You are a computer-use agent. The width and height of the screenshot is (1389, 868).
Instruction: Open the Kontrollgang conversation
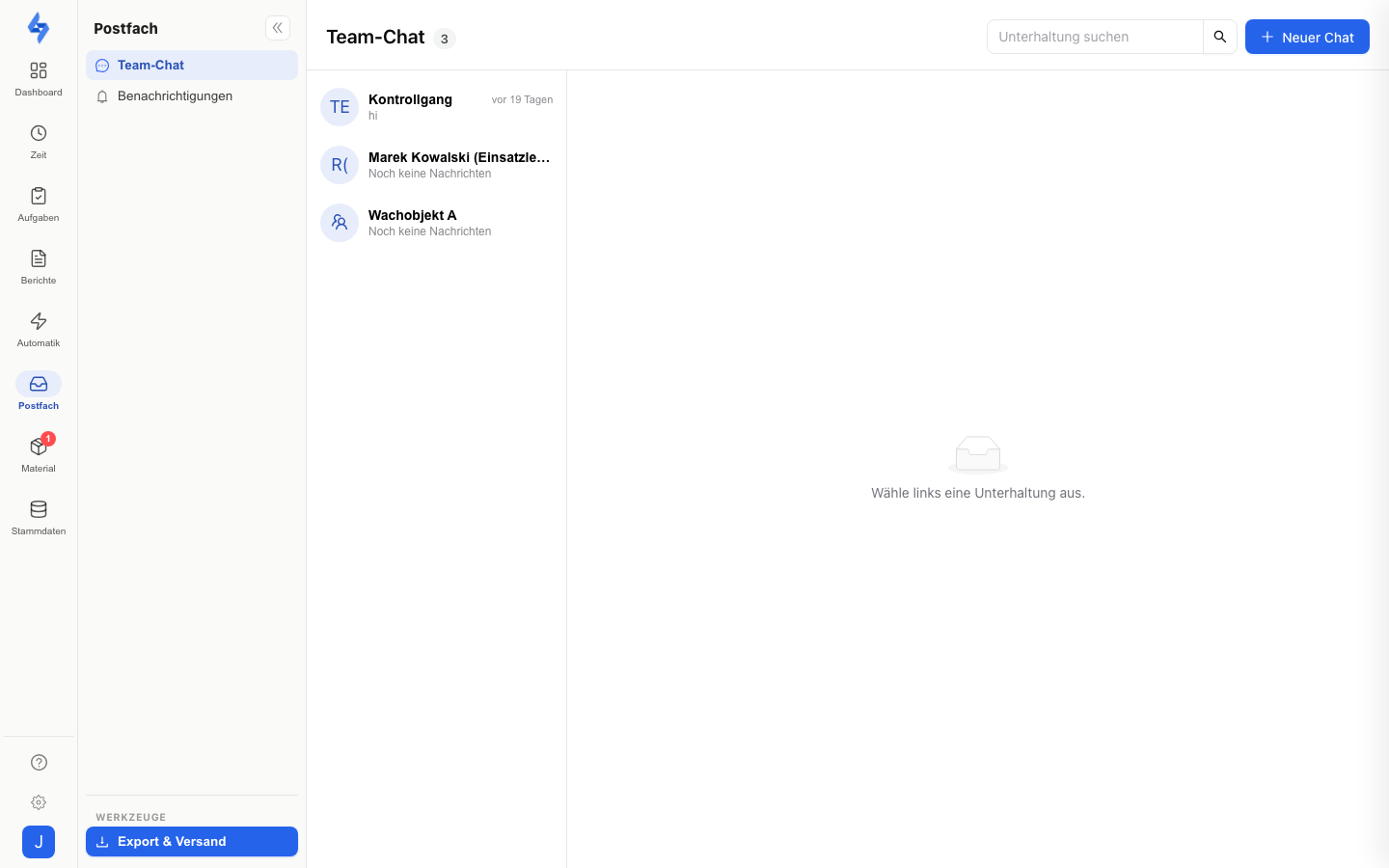tap(436, 107)
